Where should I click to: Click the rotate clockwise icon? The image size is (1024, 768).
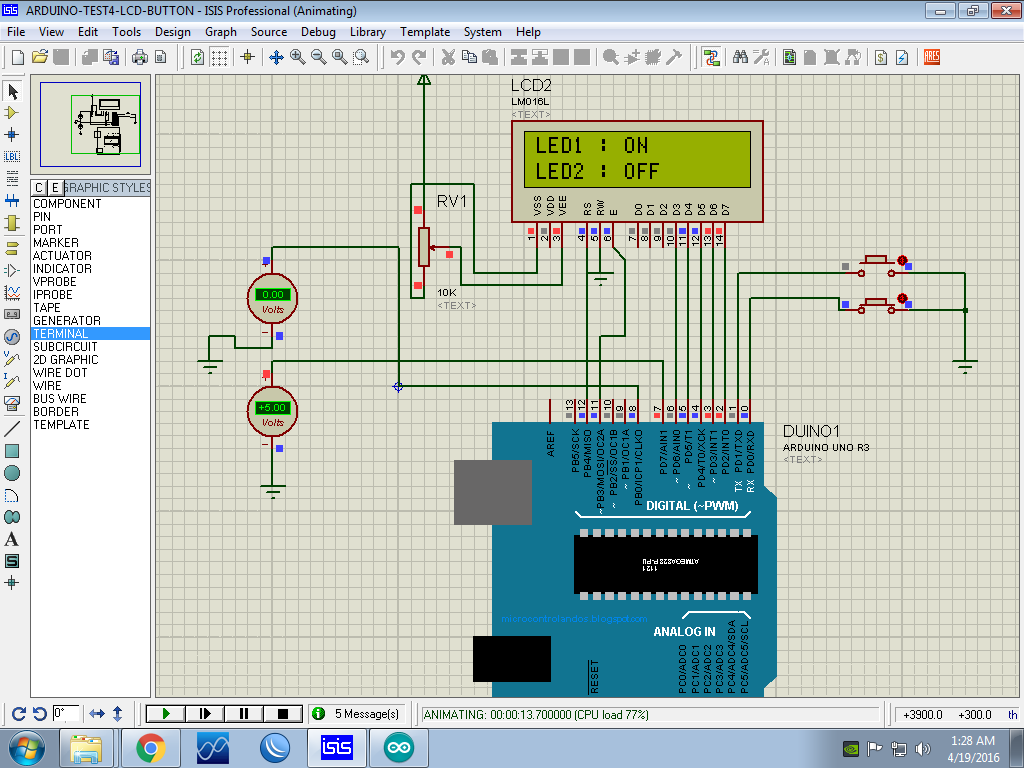click(x=19, y=714)
